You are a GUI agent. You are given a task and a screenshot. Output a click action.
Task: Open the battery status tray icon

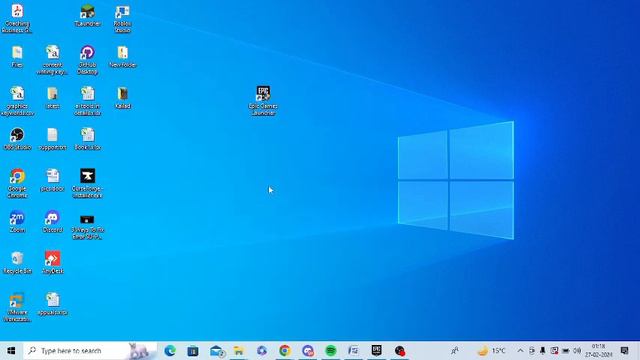(566, 351)
